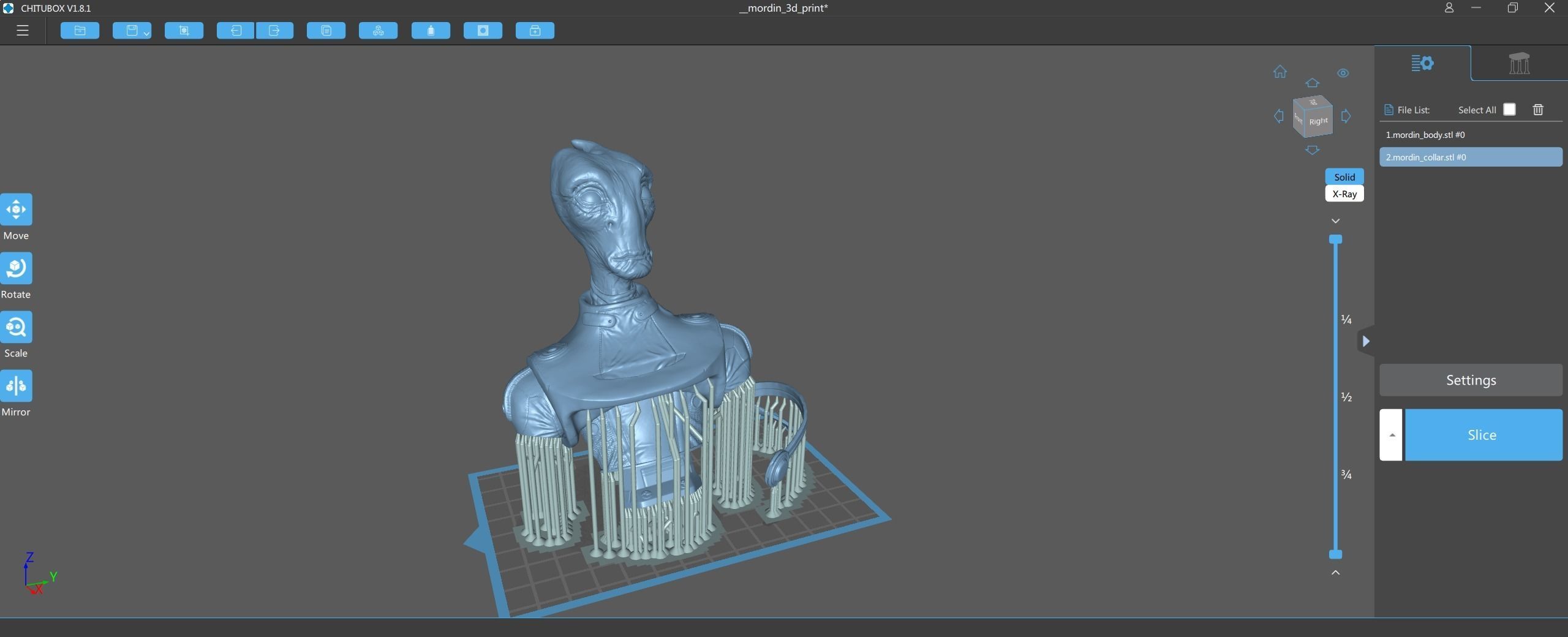The height and width of the screenshot is (637, 1568).
Task: Jump layer slider to the ¼ mark
Action: pos(1346,319)
